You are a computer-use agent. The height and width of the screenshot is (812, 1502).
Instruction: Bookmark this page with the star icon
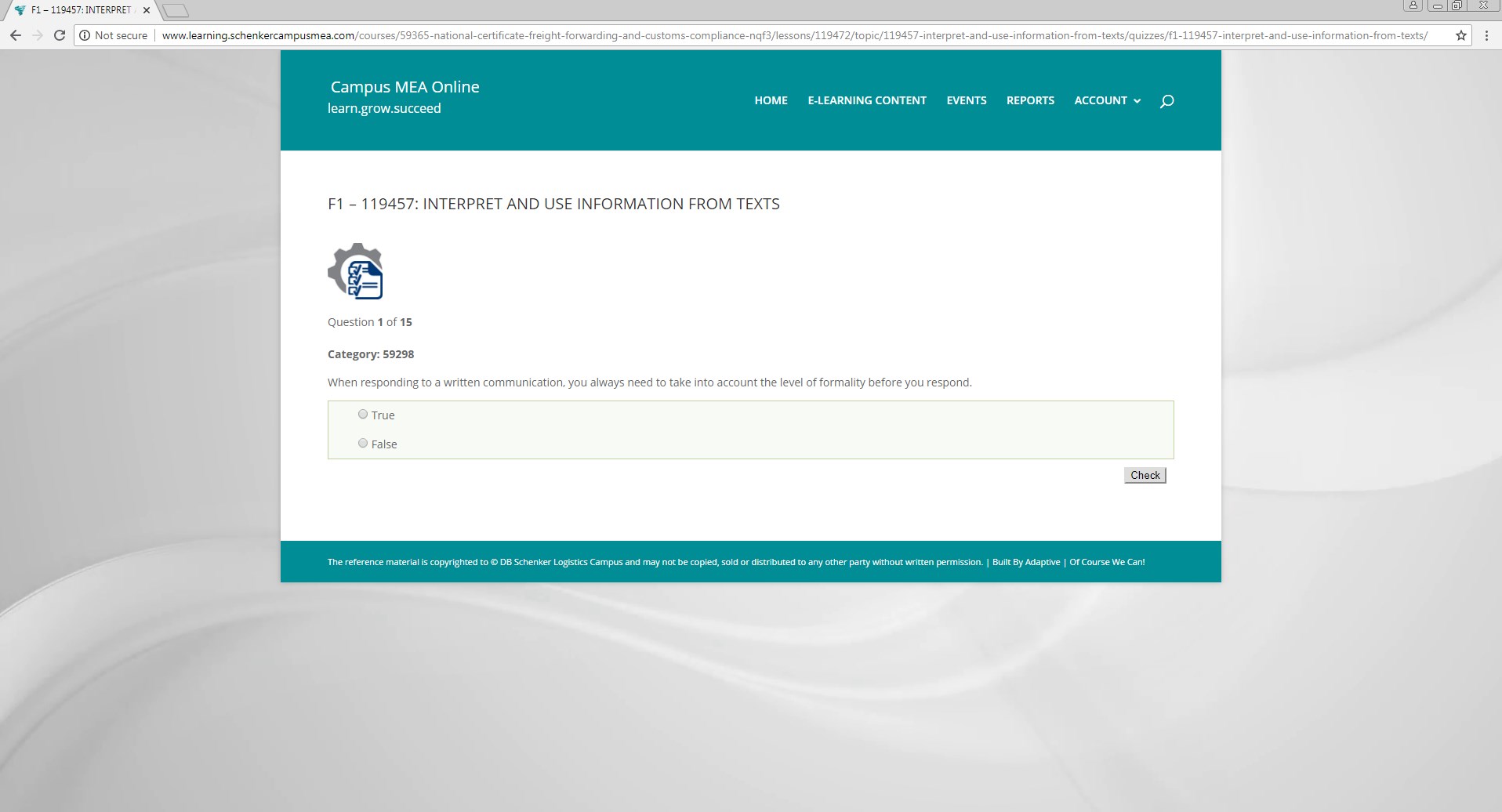[1460, 35]
